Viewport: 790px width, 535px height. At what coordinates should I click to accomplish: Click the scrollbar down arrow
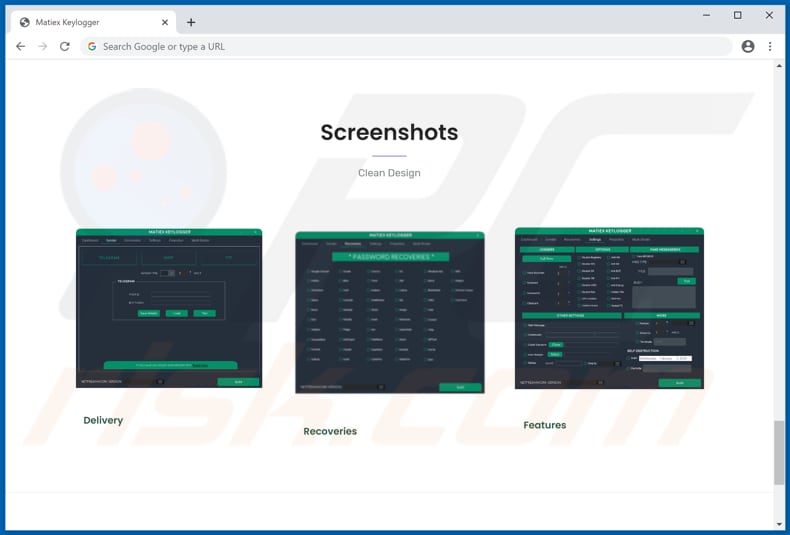click(x=779, y=524)
